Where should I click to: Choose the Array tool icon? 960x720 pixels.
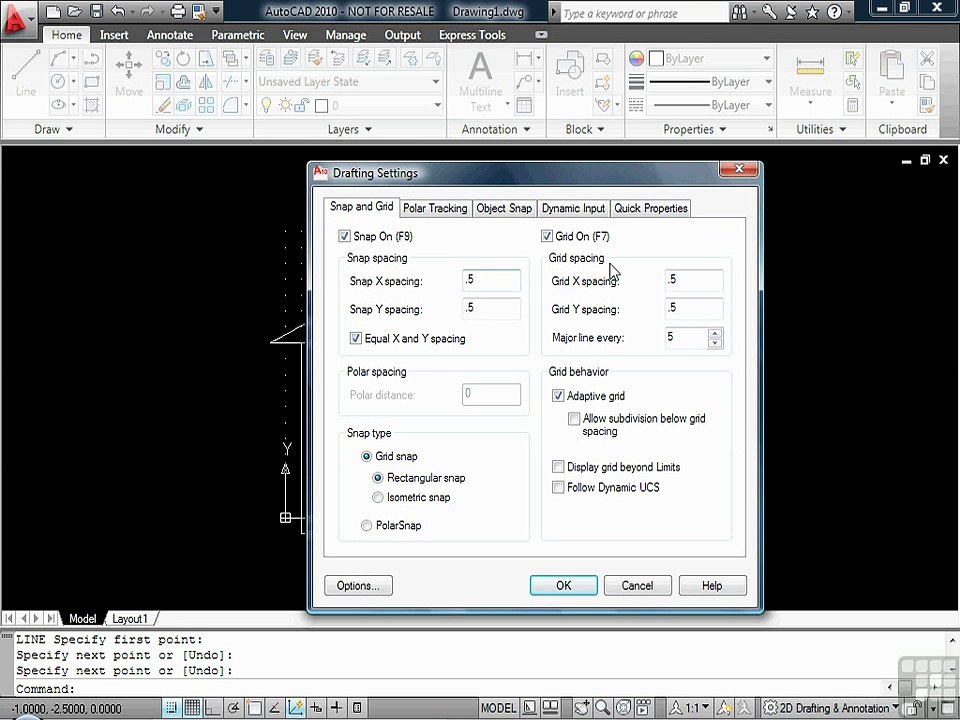click(206, 105)
